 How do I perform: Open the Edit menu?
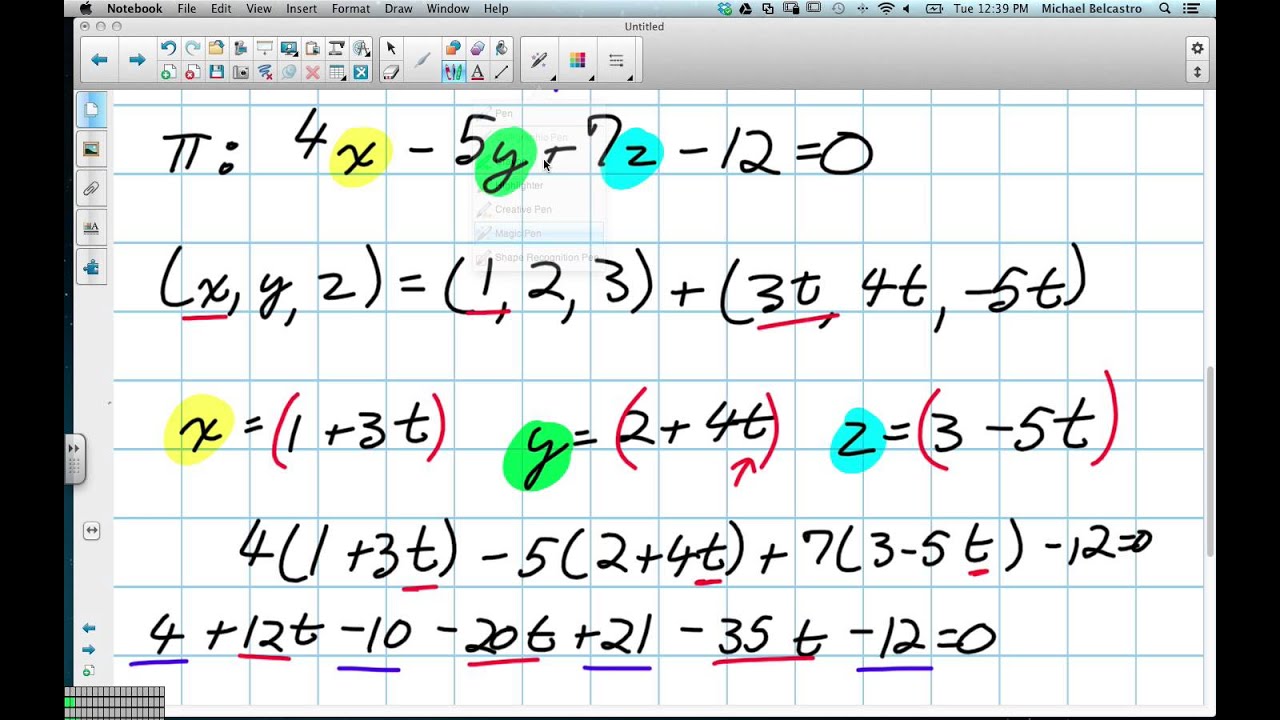[221, 9]
